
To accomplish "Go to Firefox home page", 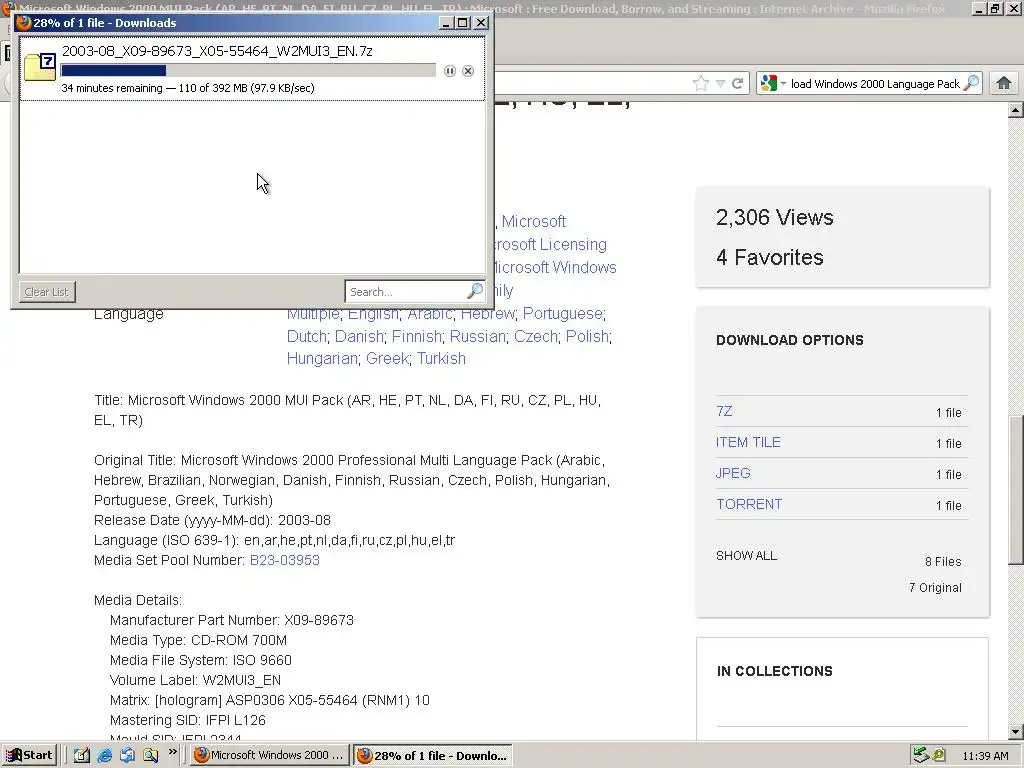I will 1004,83.
